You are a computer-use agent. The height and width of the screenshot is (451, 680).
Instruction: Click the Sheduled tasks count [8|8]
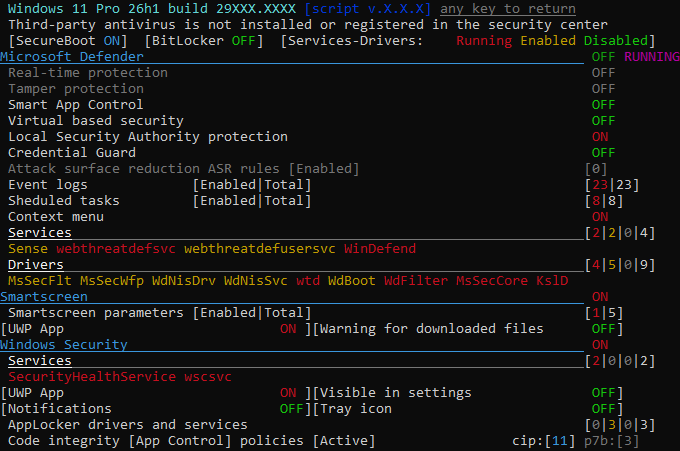(x=604, y=201)
